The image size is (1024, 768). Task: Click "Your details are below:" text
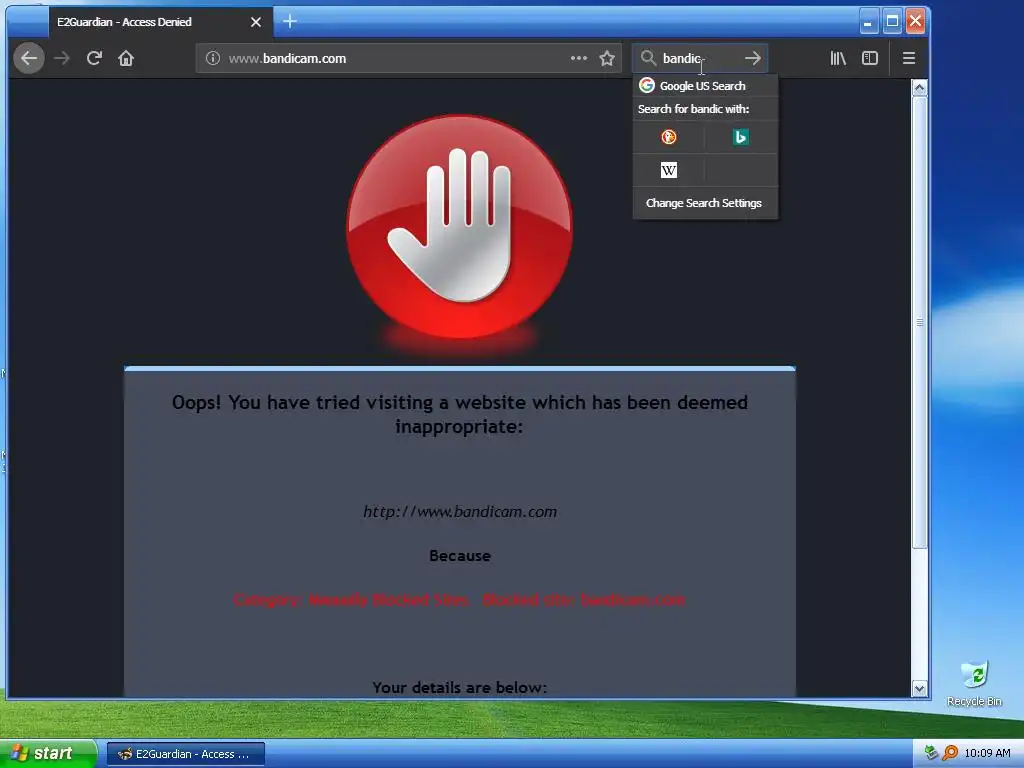click(x=460, y=687)
